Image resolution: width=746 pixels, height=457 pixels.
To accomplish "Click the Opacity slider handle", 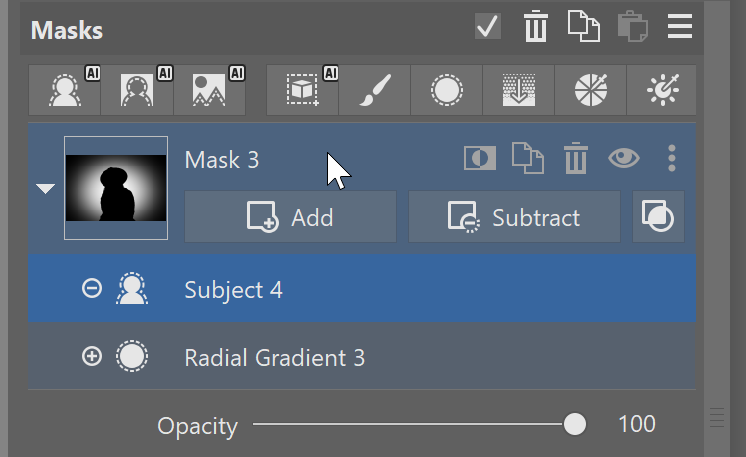I will tap(575, 424).
